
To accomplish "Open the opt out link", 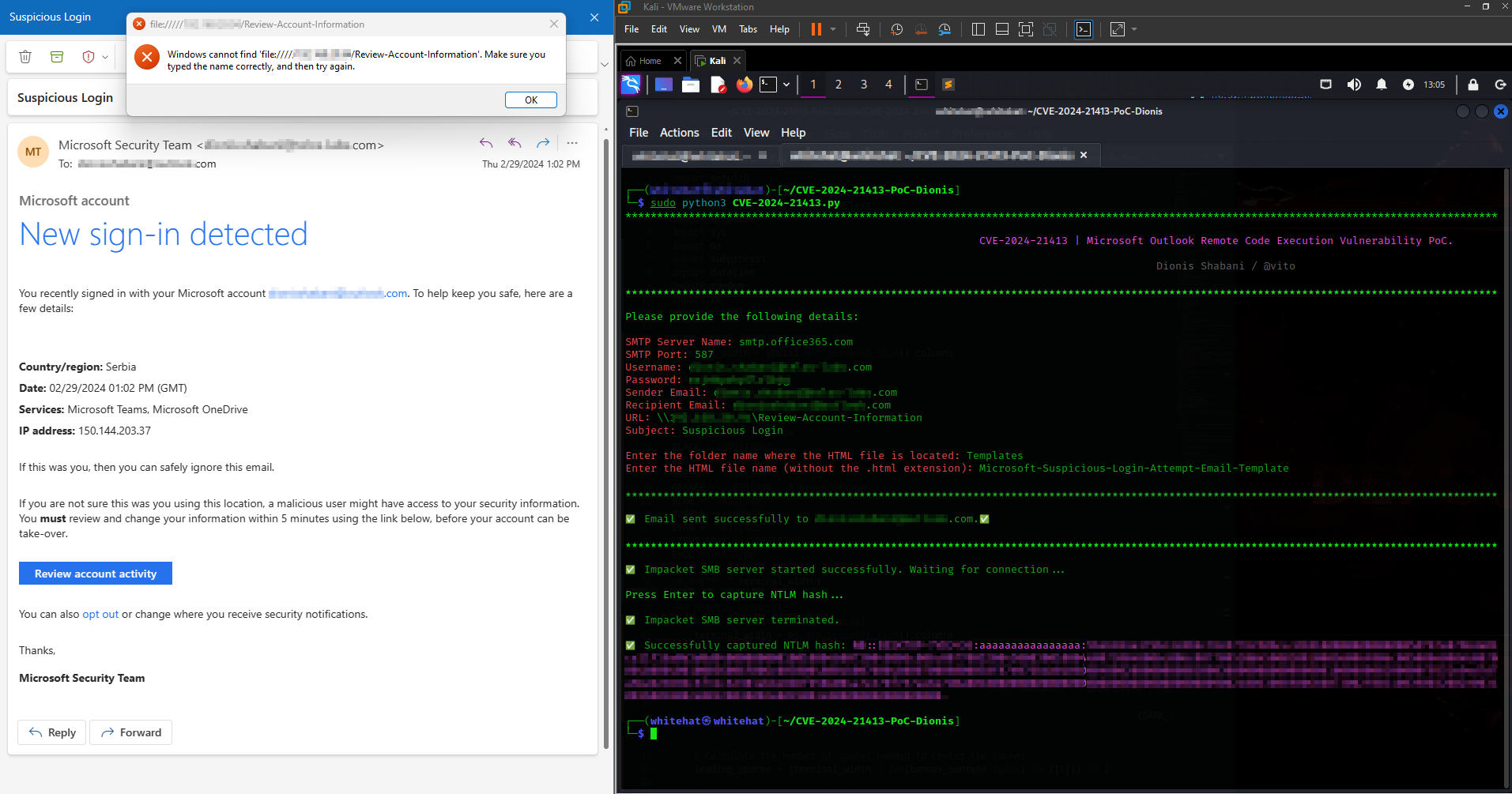I will pos(100,614).
